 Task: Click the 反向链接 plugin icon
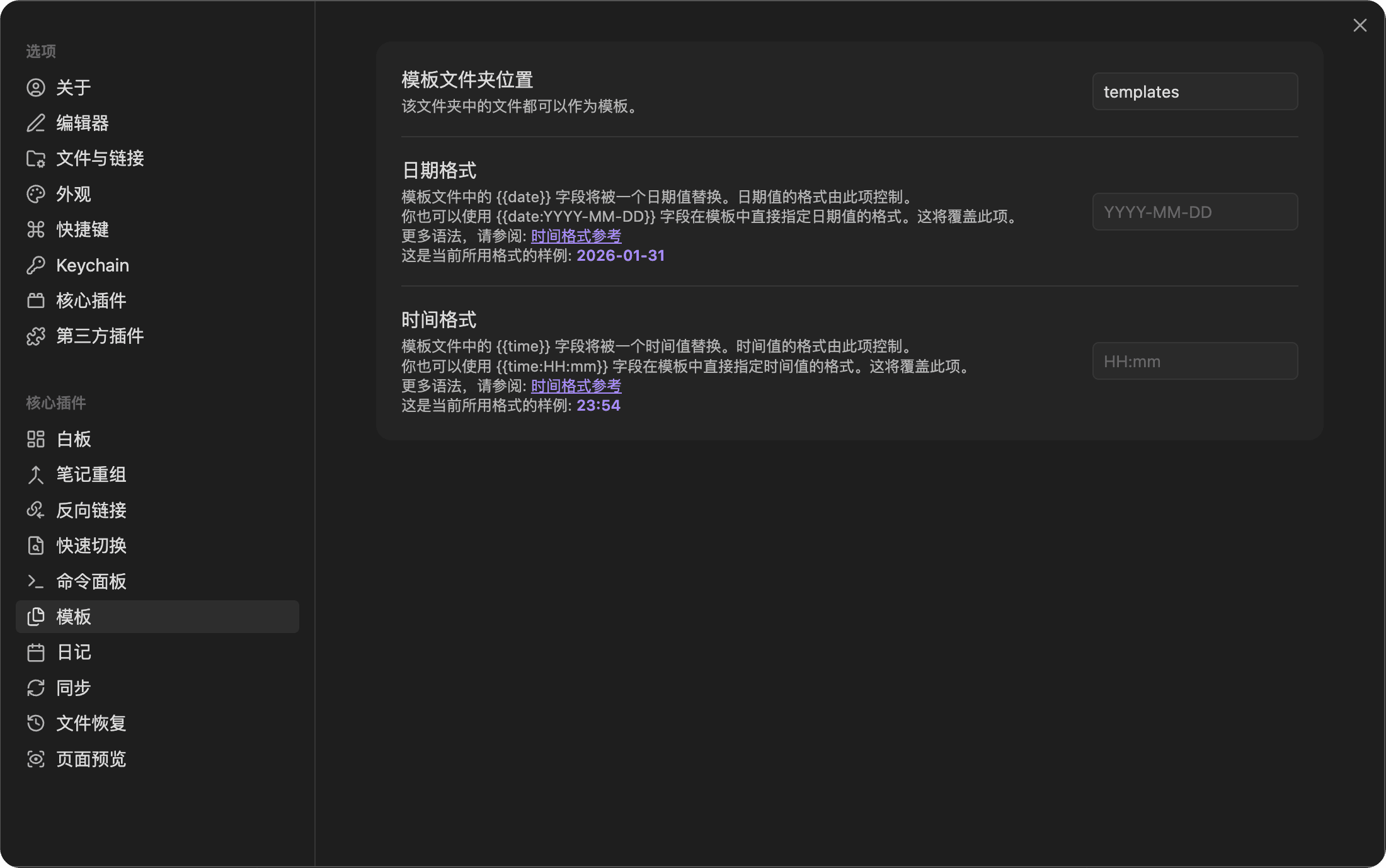coord(36,510)
